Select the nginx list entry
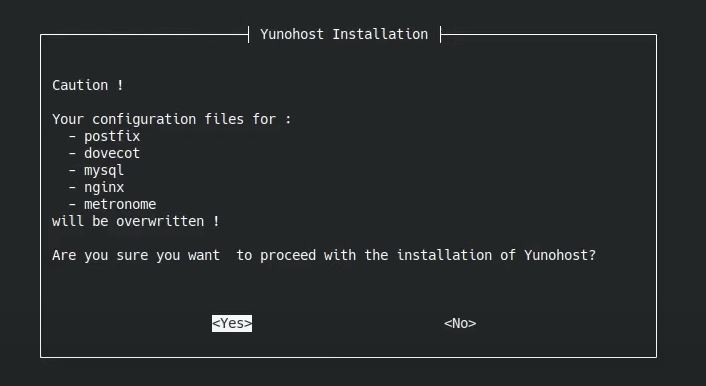The image size is (706, 386). (x=104, y=187)
